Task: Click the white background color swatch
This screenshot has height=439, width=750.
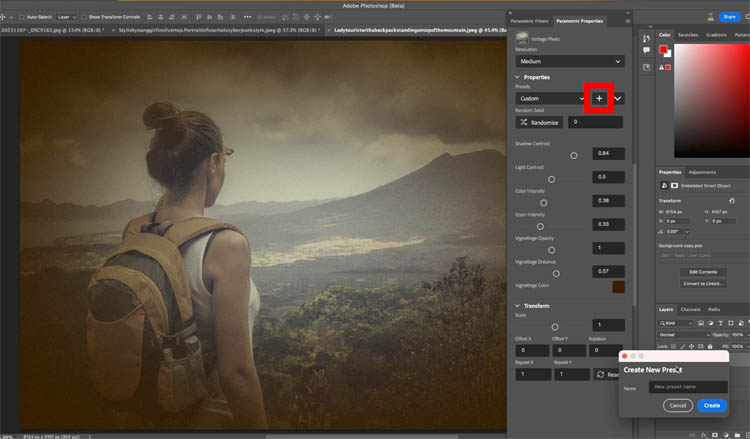Action: [668, 54]
